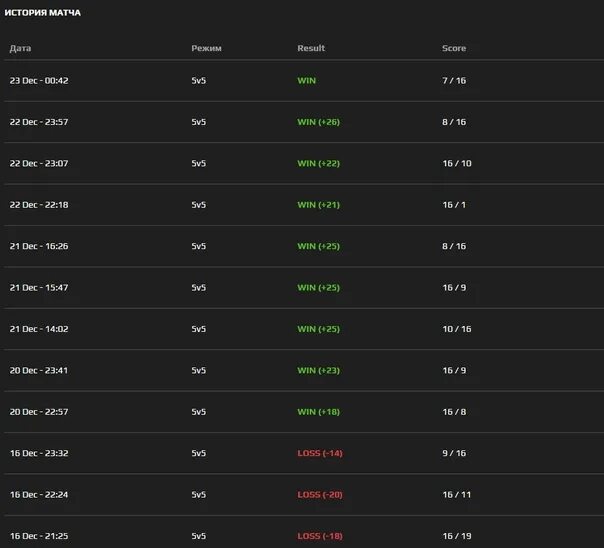Open the 16 Dec - 22:24 match row
Screen dimensions: 604x548
tap(39, 495)
